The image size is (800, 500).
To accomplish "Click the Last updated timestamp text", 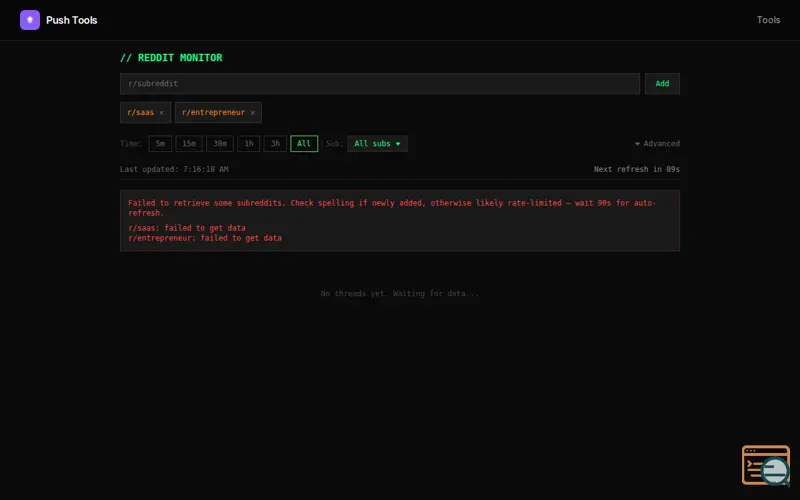I will pyautogui.click(x=174, y=169).
